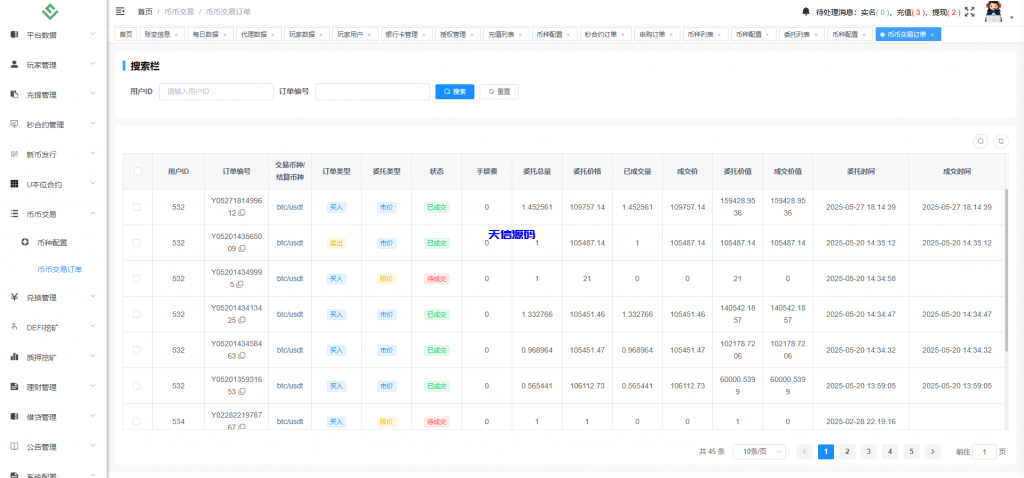Expand the 充提管理 menu chevron
This screenshot has height=478, width=1024.
pos(93,94)
